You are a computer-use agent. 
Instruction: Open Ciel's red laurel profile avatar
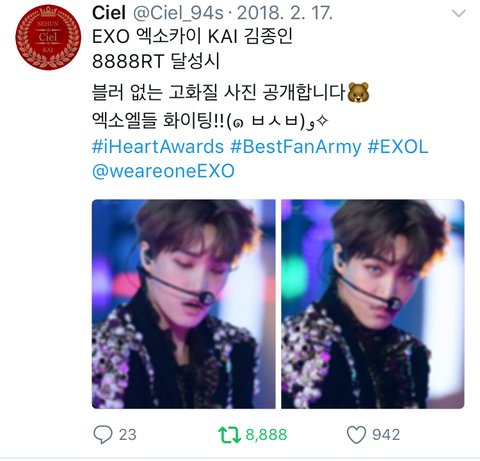tap(48, 37)
